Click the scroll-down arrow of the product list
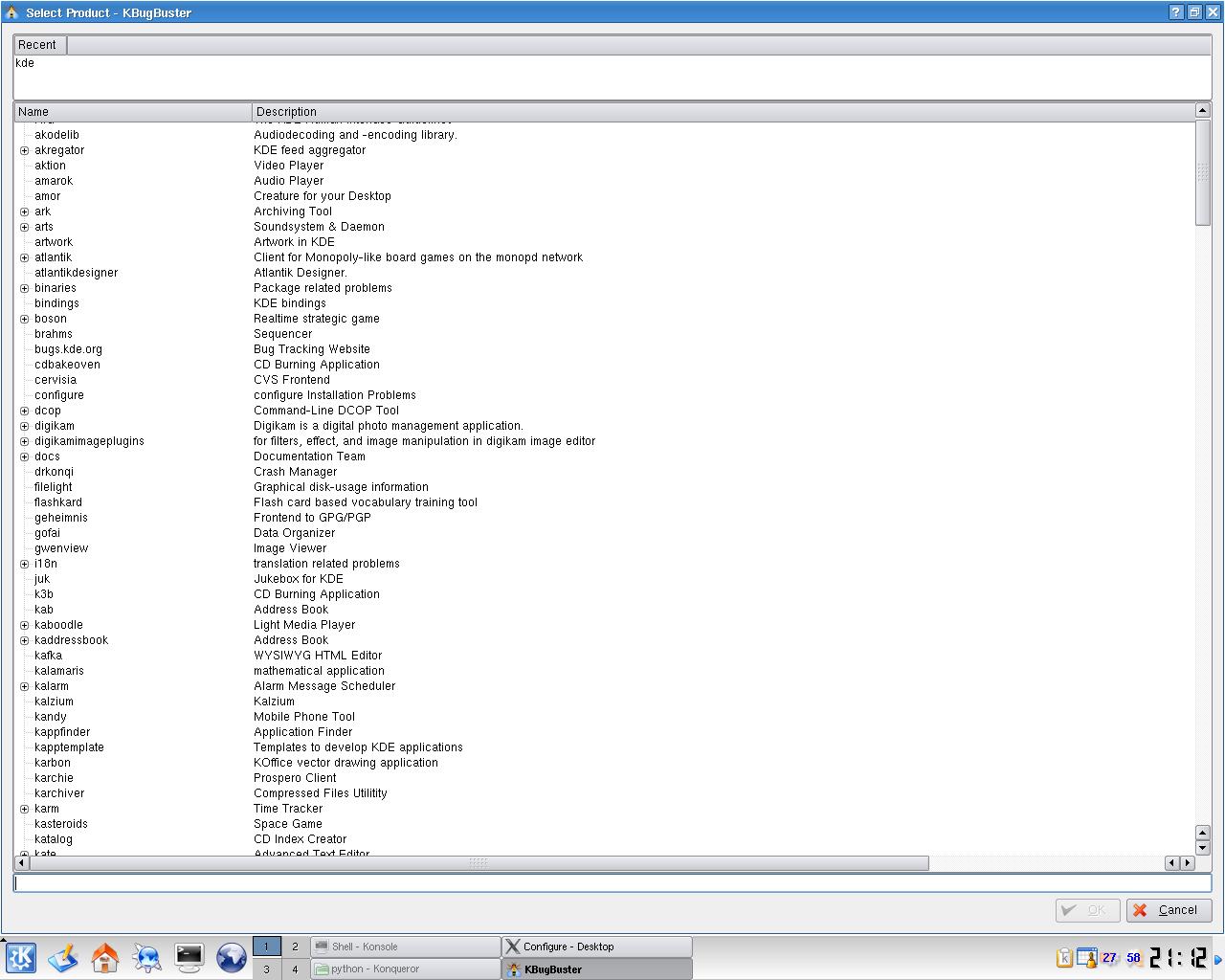Image resolution: width=1225 pixels, height=980 pixels. click(x=1203, y=848)
